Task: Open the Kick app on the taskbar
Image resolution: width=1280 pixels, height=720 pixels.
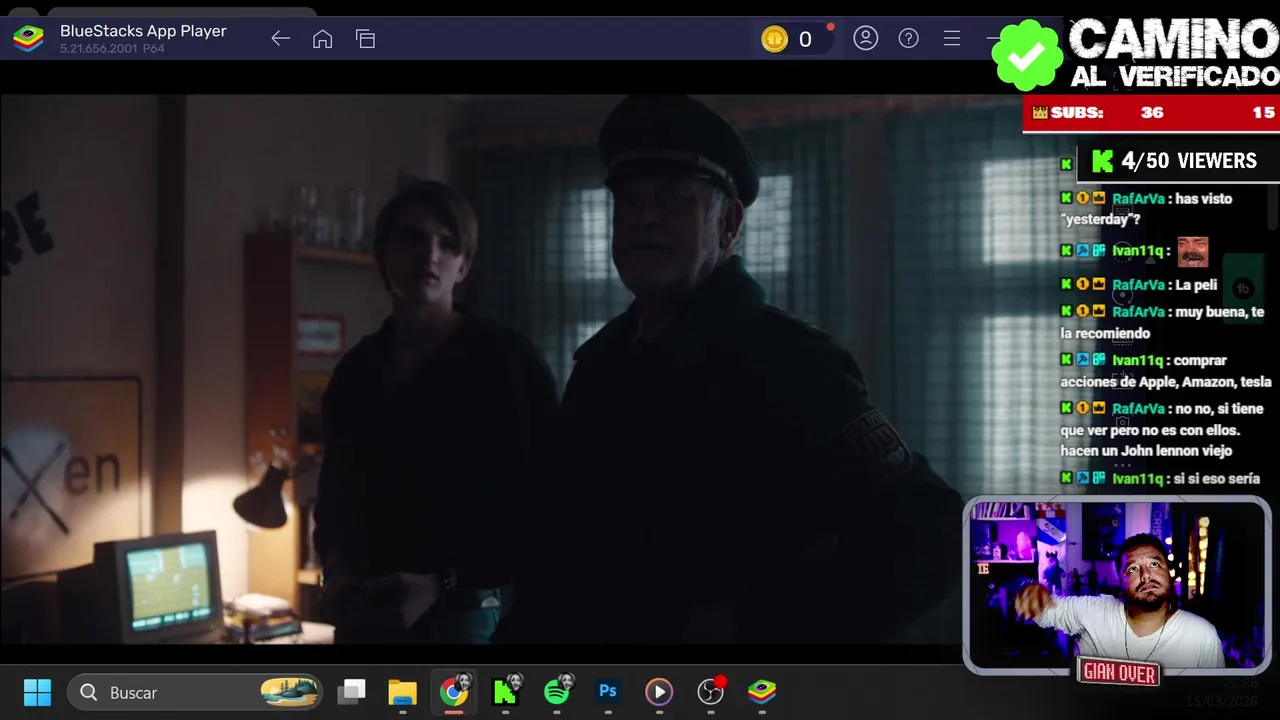Action: click(506, 692)
